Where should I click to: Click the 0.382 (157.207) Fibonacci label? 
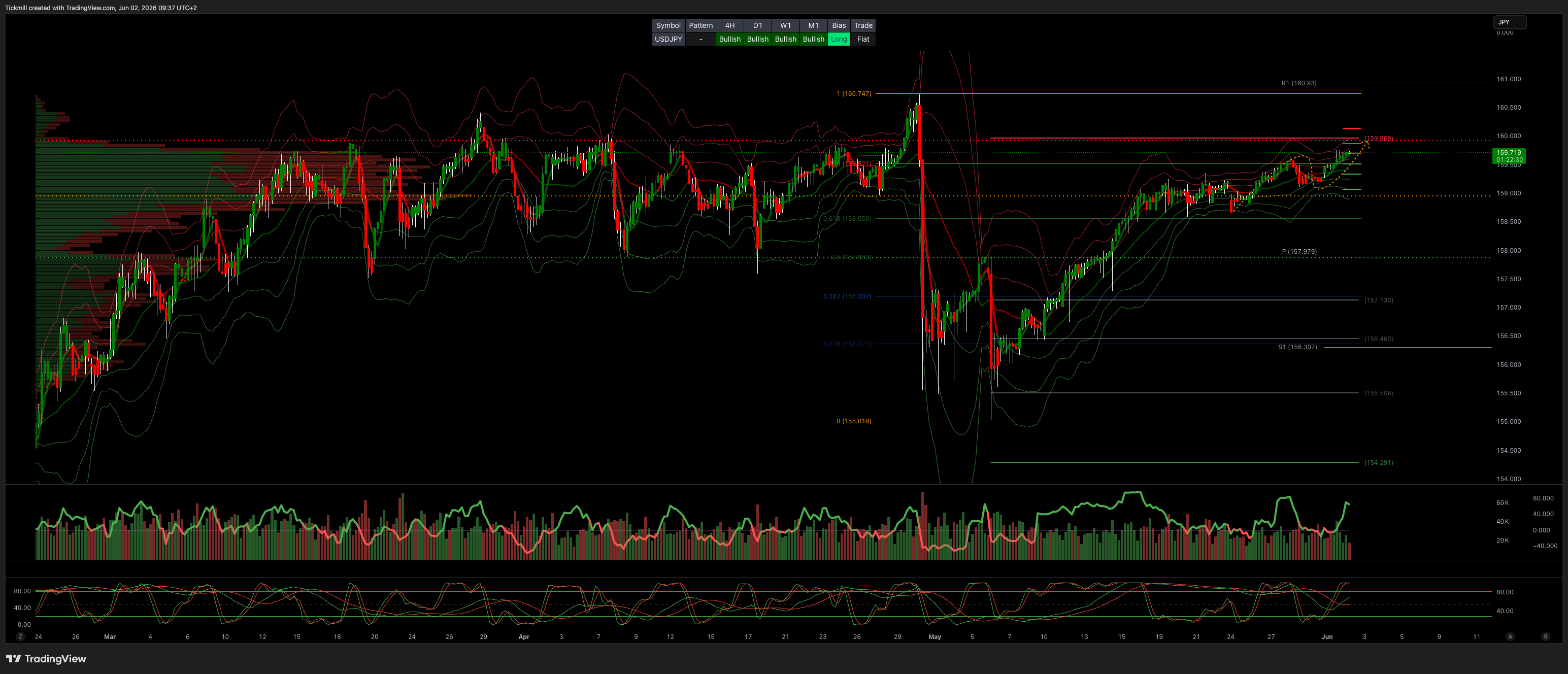(x=847, y=296)
